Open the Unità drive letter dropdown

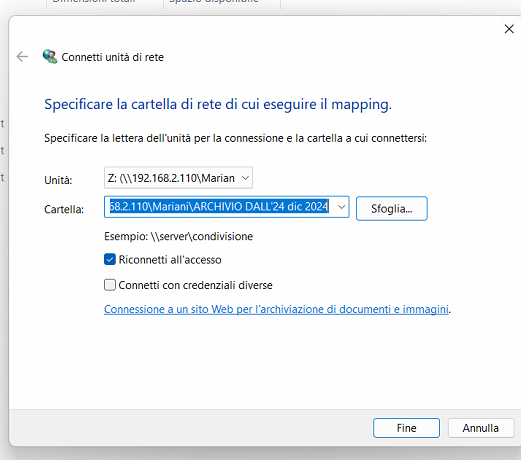tap(178, 178)
